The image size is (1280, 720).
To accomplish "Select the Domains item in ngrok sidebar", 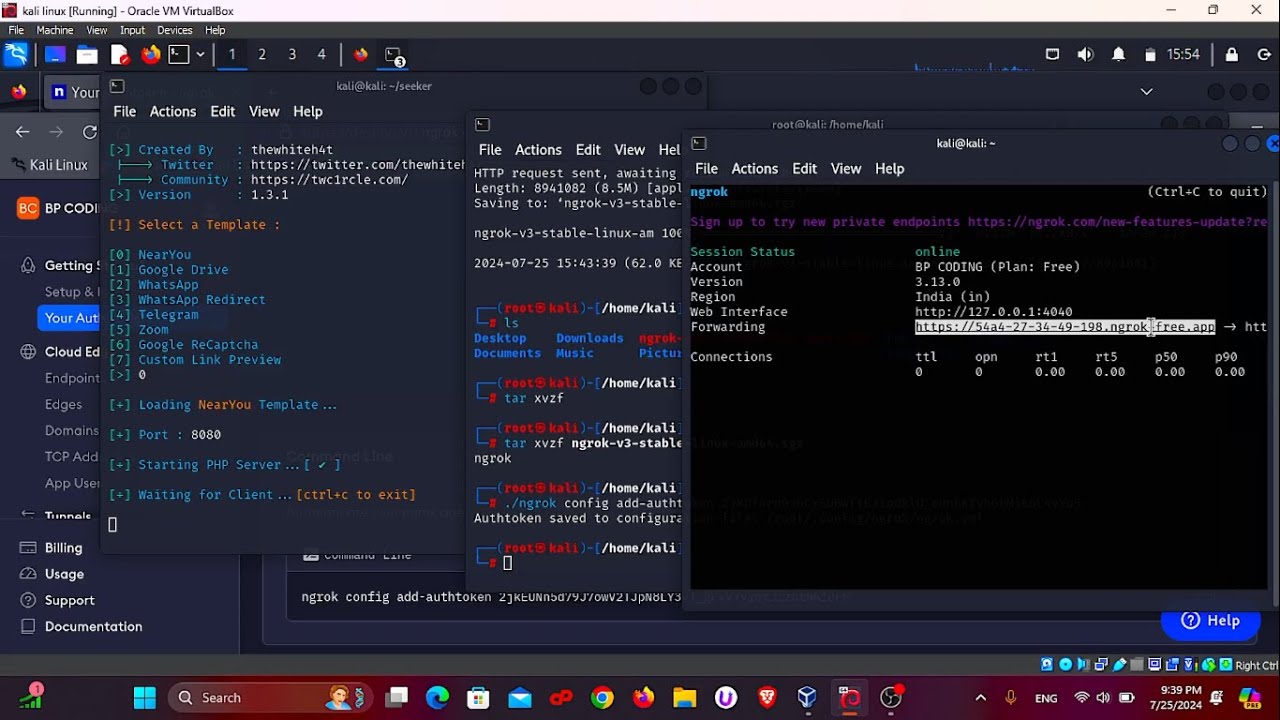I will 72,430.
